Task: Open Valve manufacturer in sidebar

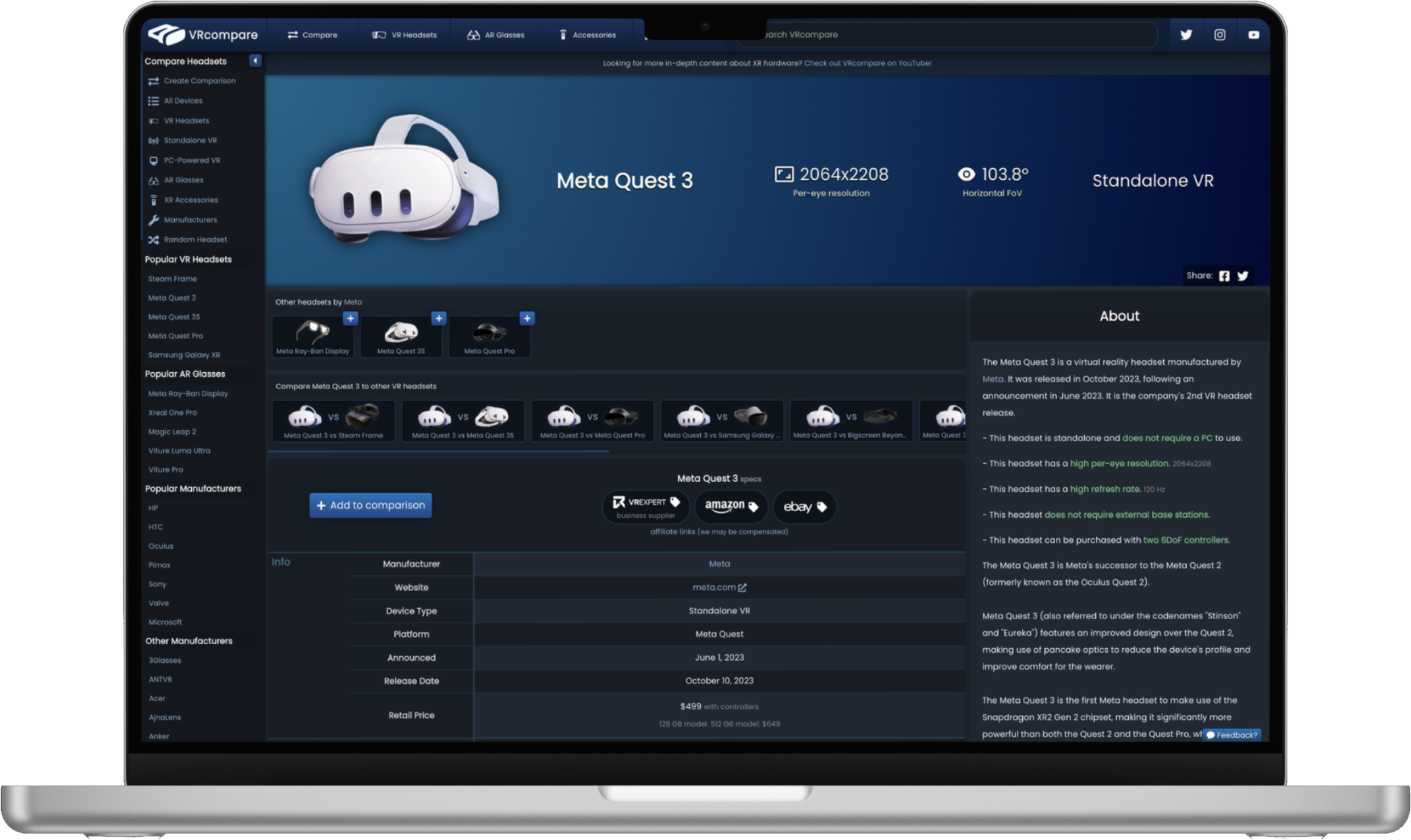Action: 159,603
